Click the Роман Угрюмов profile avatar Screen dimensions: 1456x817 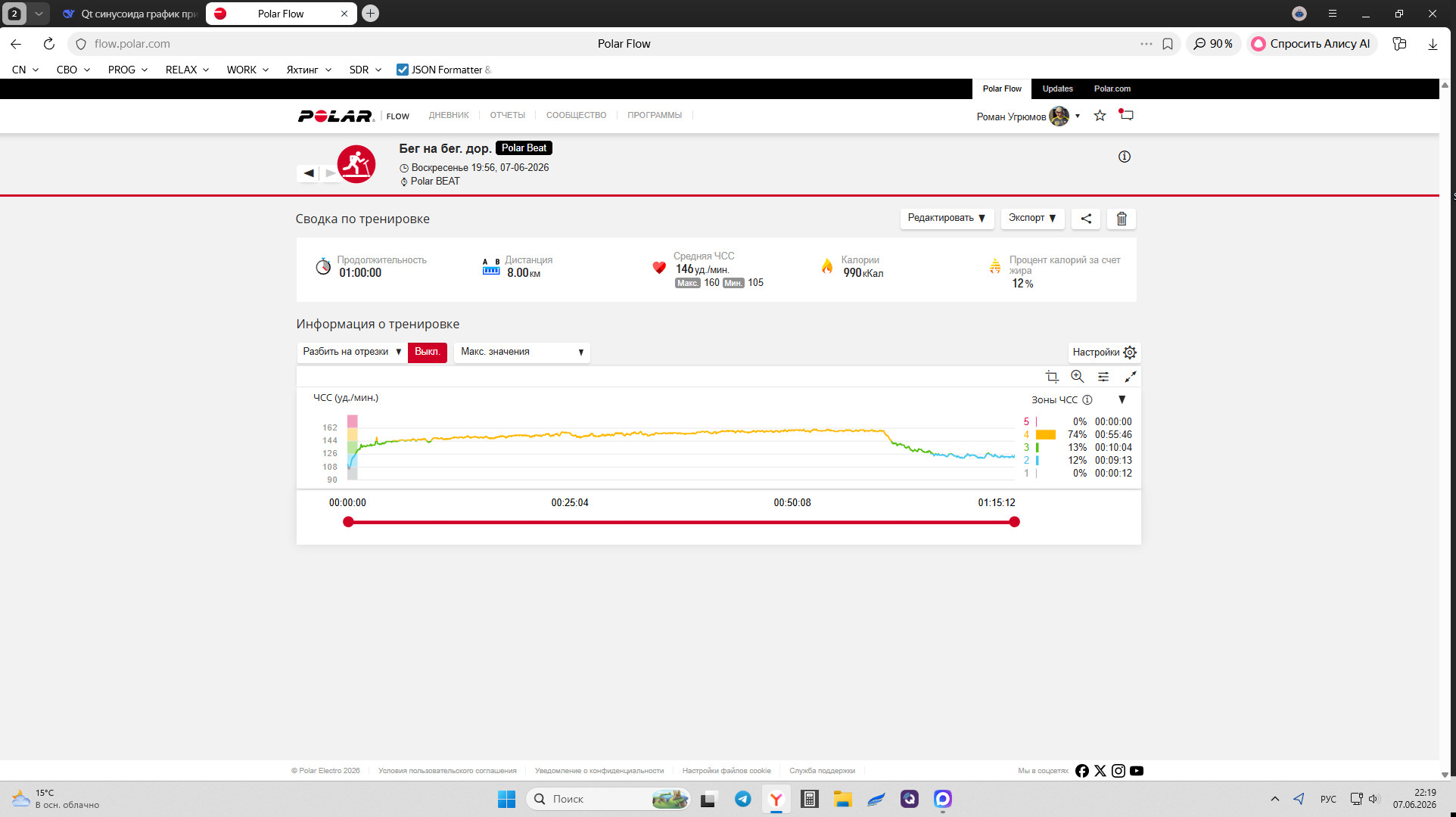coord(1059,116)
